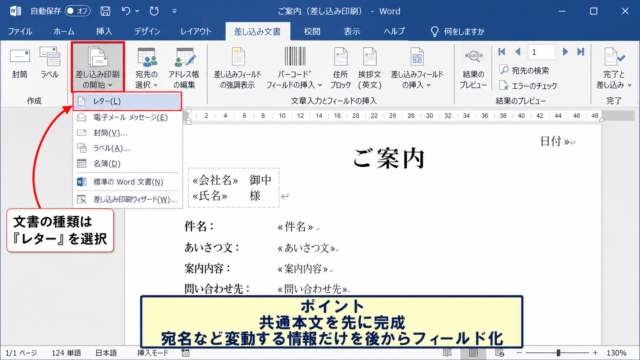Go to first record arrow
This screenshot has height=360, width=640.
pos(502,52)
